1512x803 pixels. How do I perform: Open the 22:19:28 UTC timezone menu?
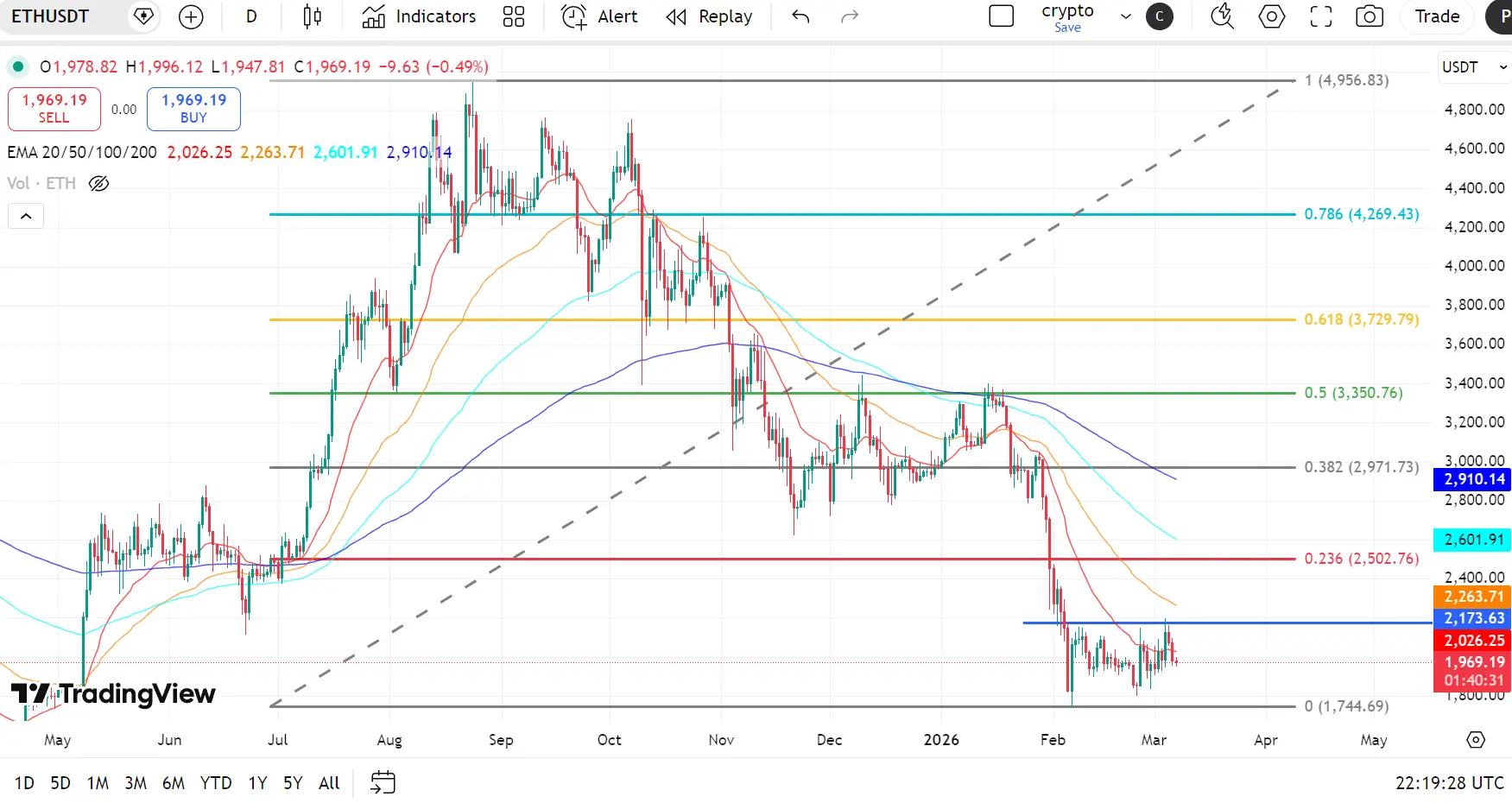click(1449, 783)
